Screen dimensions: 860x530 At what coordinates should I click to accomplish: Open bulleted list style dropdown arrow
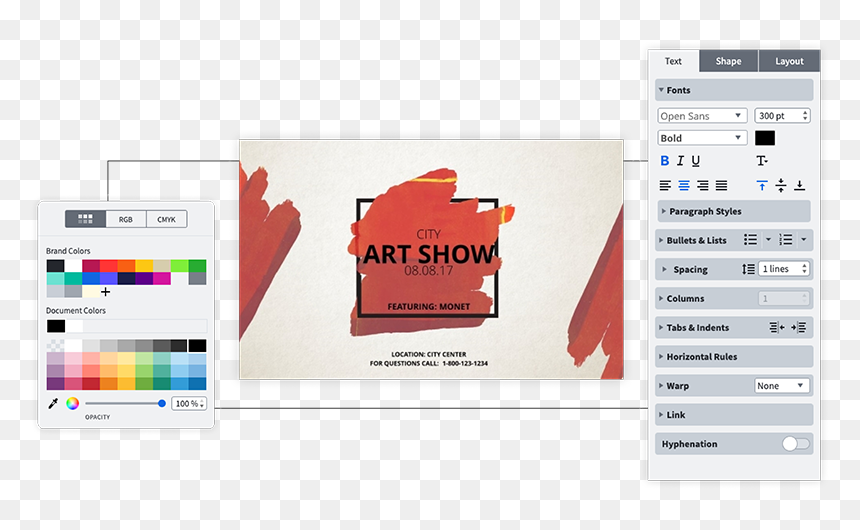pos(768,240)
